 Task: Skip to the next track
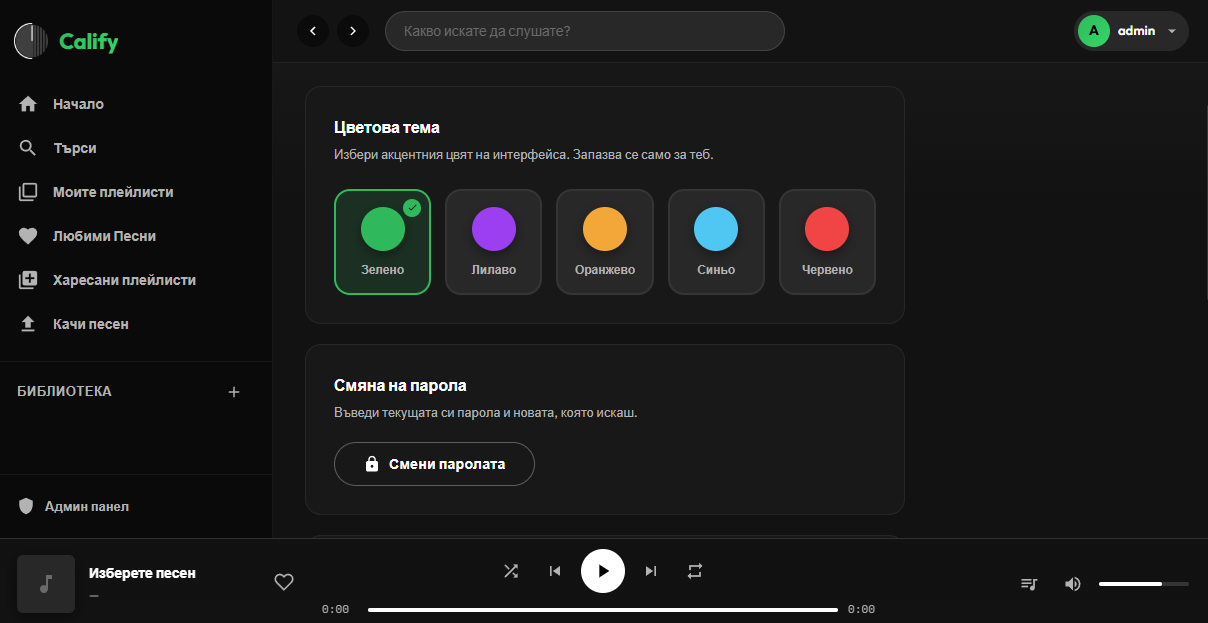pyautogui.click(x=651, y=571)
